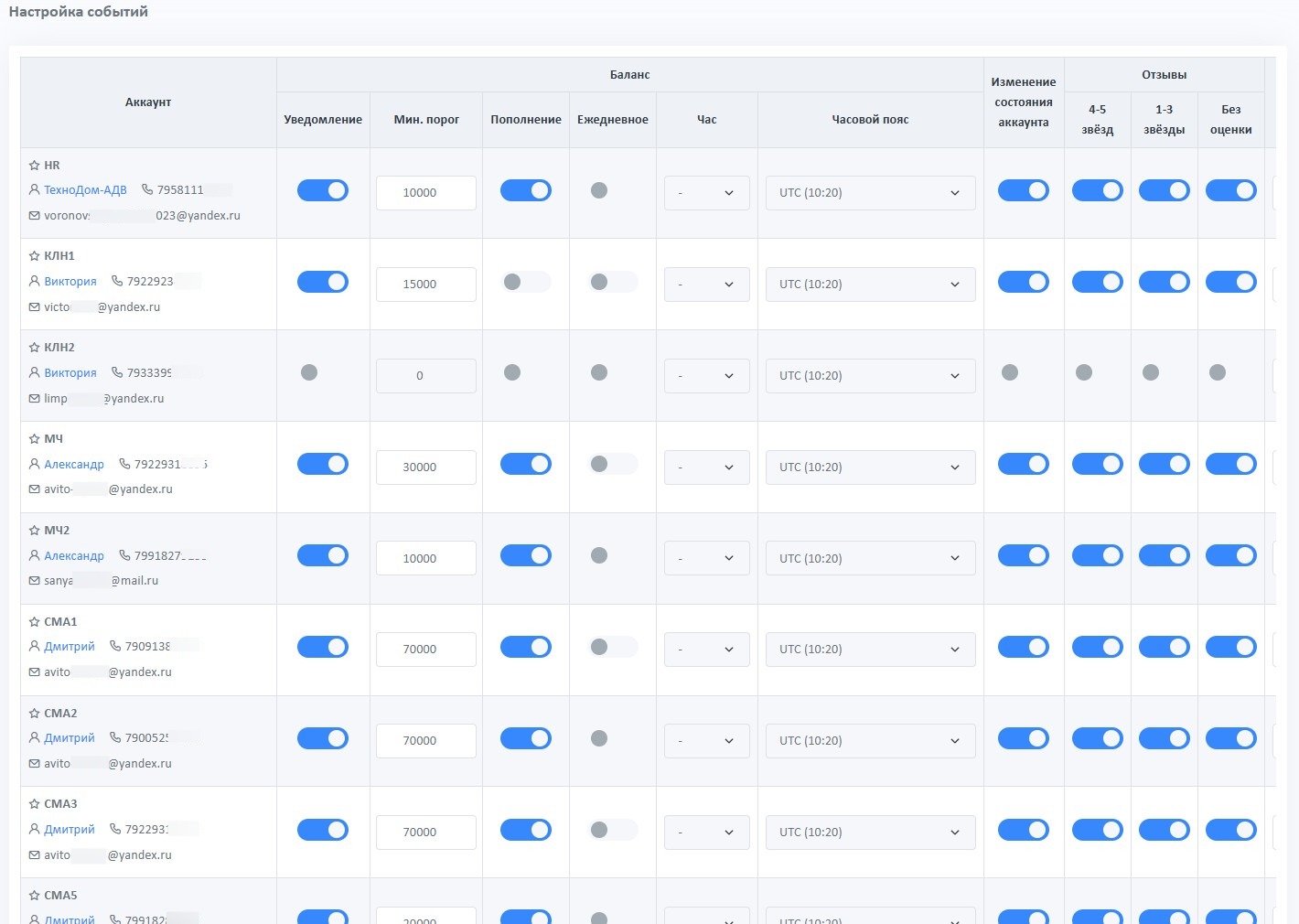Star the МЧ2 account
Viewport: 1299px width, 924px height.
(x=34, y=531)
